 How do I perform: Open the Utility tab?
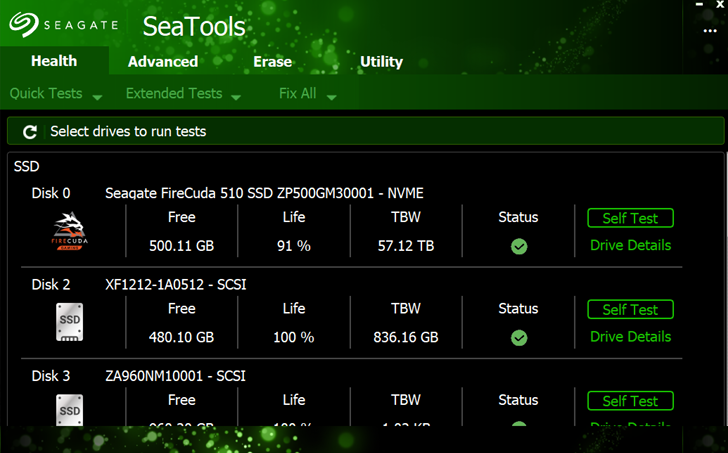pos(382,62)
